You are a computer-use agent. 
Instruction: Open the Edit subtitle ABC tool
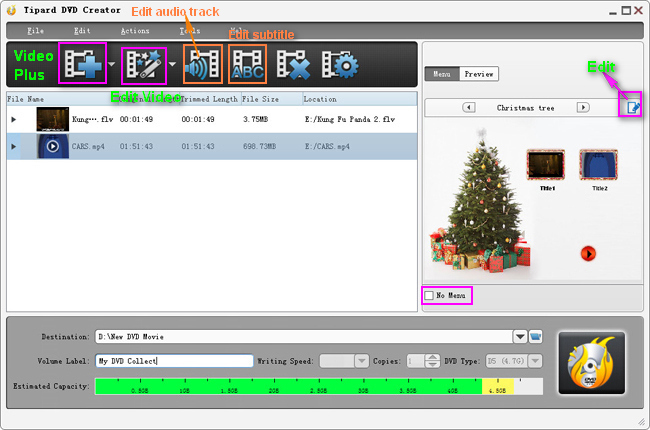247,64
